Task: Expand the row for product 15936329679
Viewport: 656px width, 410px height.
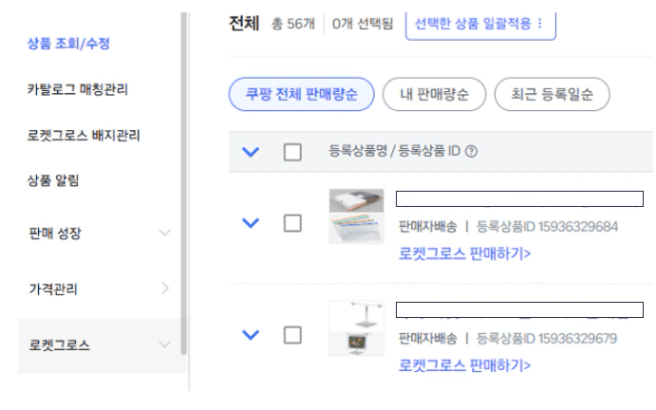Action: 252,333
